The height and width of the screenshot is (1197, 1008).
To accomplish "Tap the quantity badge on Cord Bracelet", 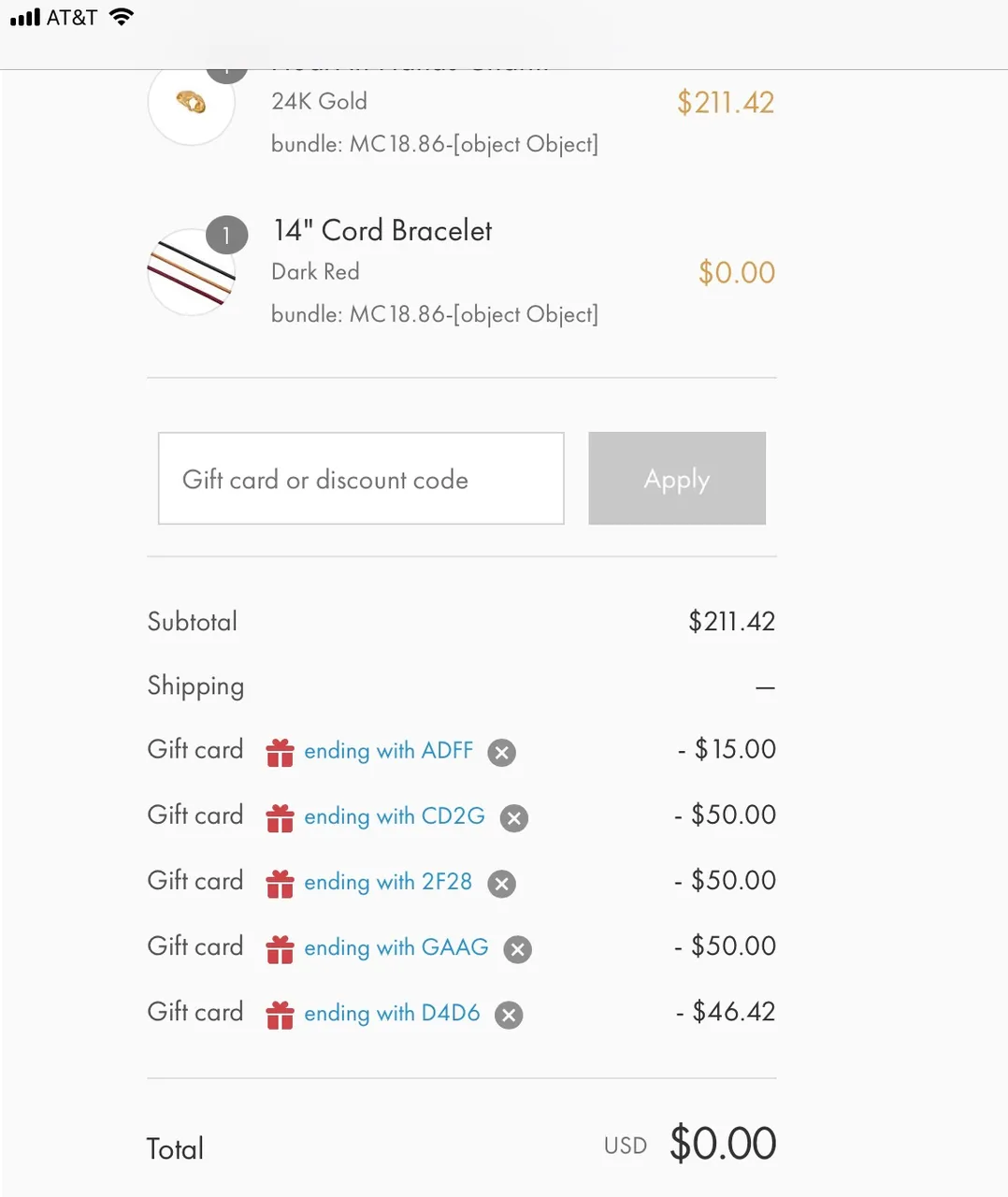I will [x=226, y=236].
